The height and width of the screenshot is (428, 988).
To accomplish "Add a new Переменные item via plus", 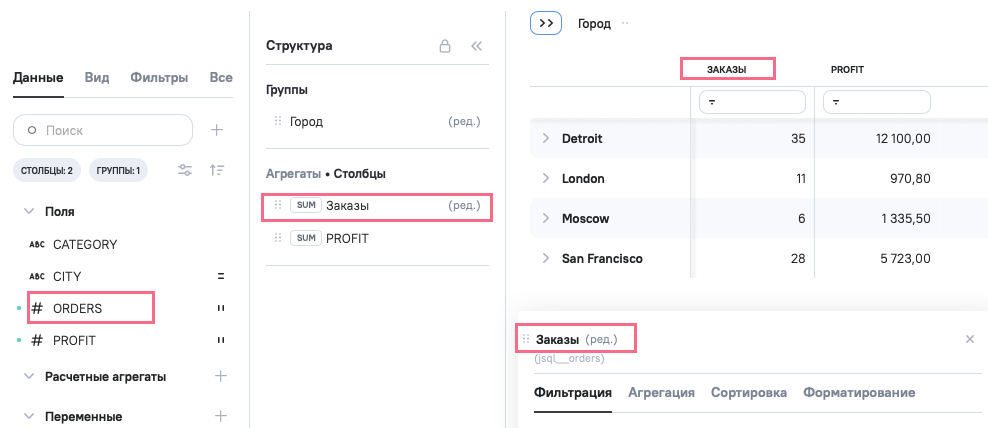I will 221,416.
